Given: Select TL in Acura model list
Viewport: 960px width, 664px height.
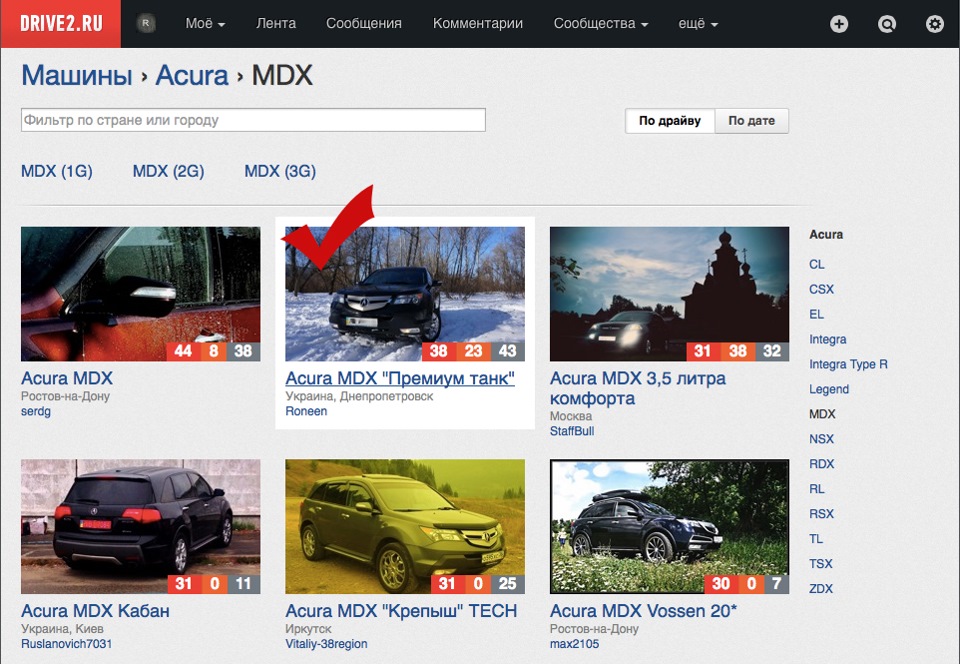Looking at the screenshot, I should click(816, 539).
